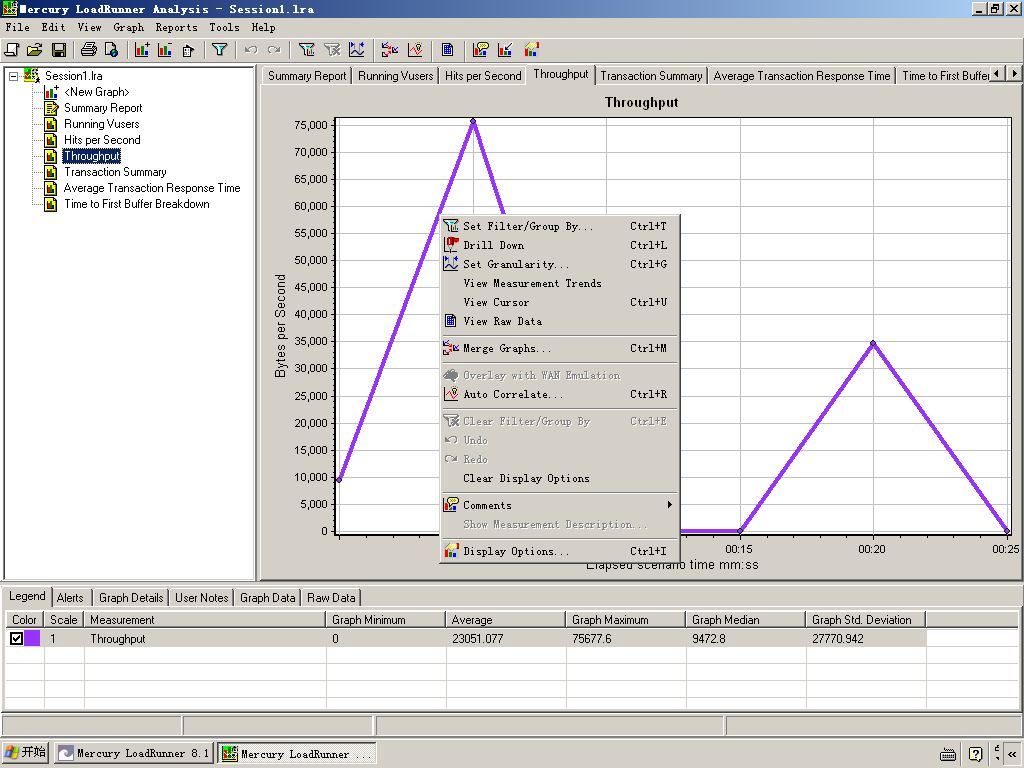Screen dimensions: 1024x768
Task: Select Hits per Second in the tree
Action: click(102, 140)
